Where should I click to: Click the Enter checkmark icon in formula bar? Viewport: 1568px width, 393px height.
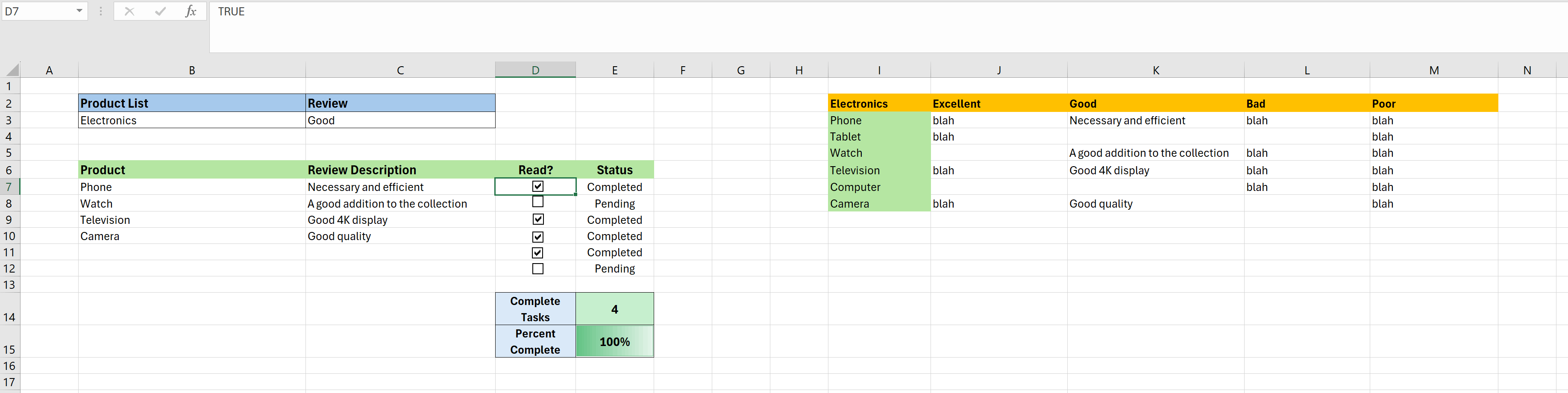tap(160, 11)
